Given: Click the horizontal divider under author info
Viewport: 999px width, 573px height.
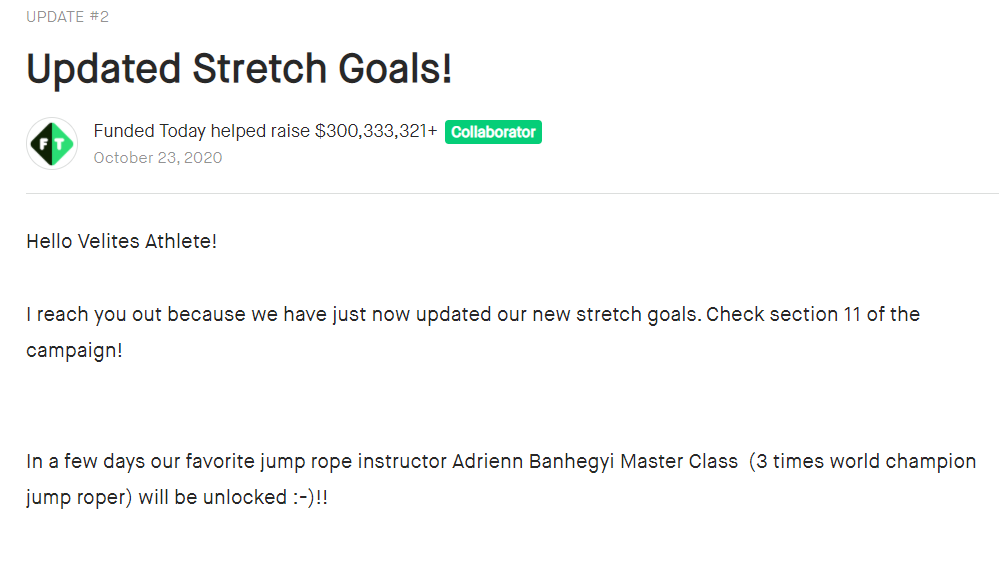Looking at the screenshot, I should 512,193.
